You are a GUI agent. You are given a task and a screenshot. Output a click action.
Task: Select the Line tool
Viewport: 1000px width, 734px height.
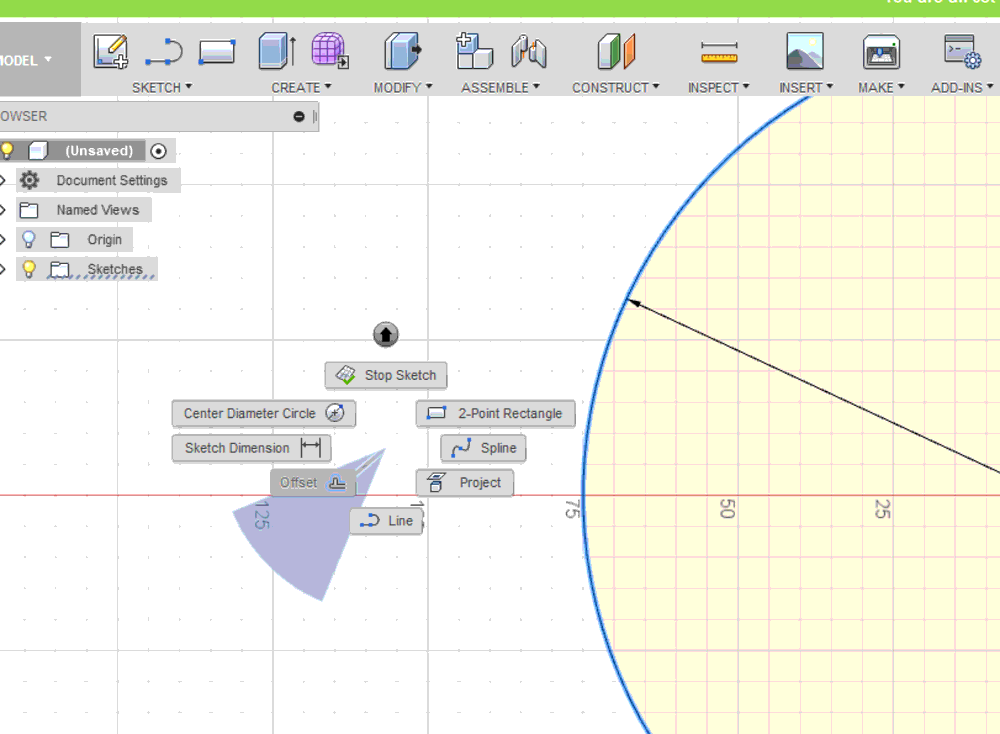pos(386,520)
